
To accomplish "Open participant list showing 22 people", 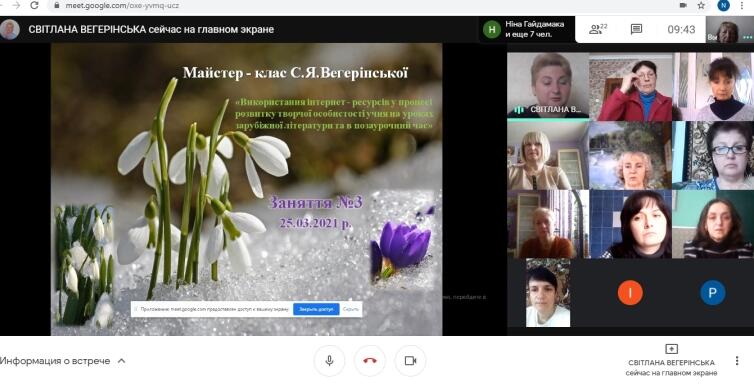I will (x=598, y=29).
